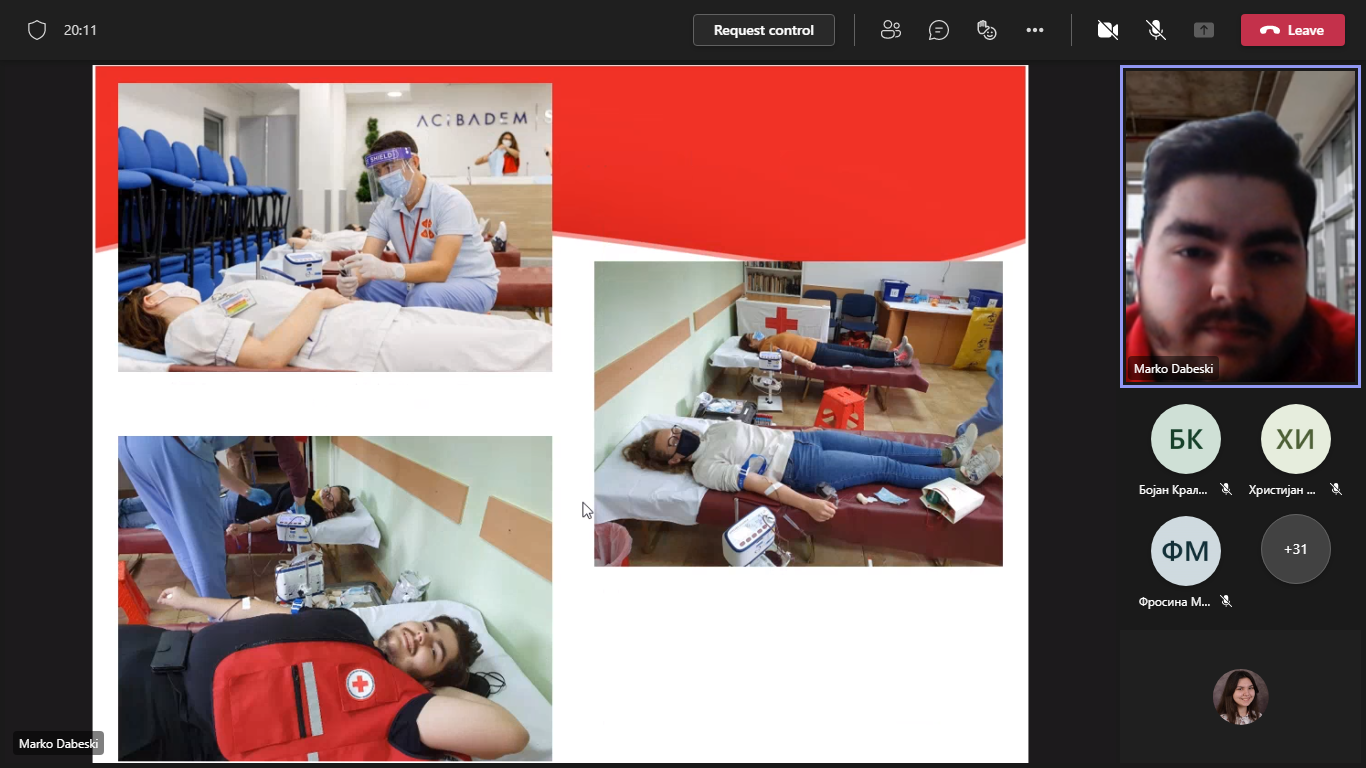Open the participants panel

[890, 30]
